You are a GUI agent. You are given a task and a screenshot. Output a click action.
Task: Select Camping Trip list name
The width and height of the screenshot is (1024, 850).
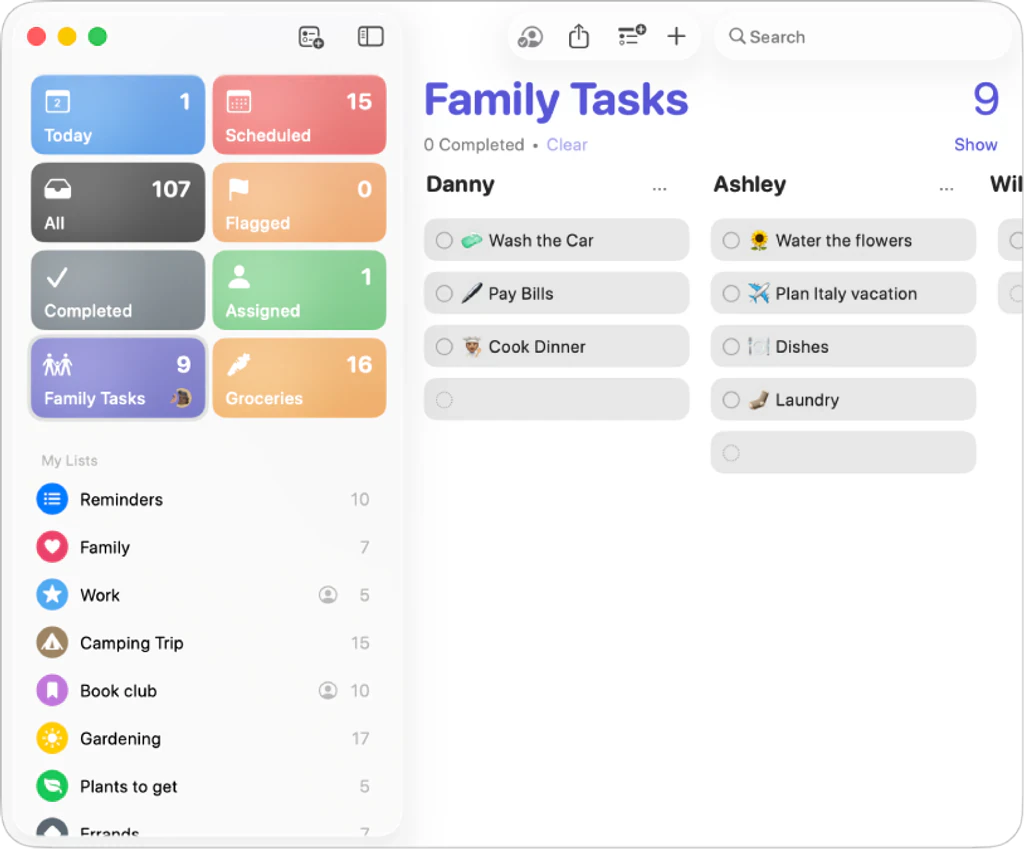(132, 644)
